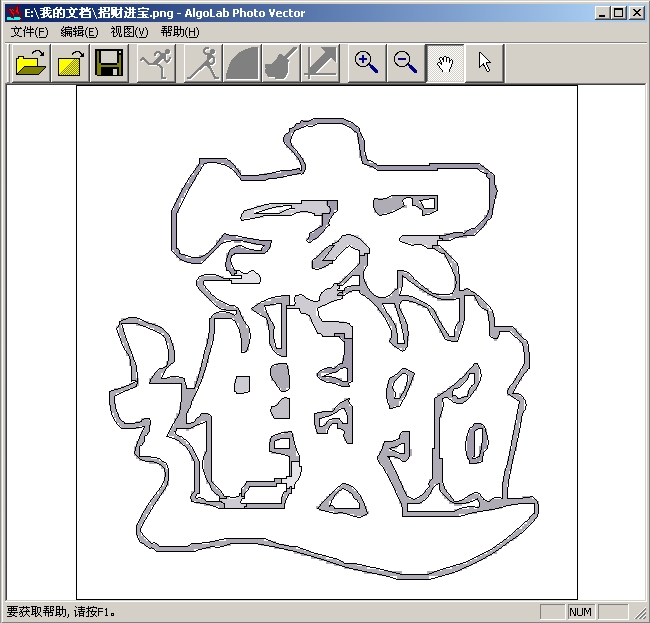Viewport: 650px width, 623px height.
Task: Click the second running figure icon
Action: pyautogui.click(x=204, y=64)
